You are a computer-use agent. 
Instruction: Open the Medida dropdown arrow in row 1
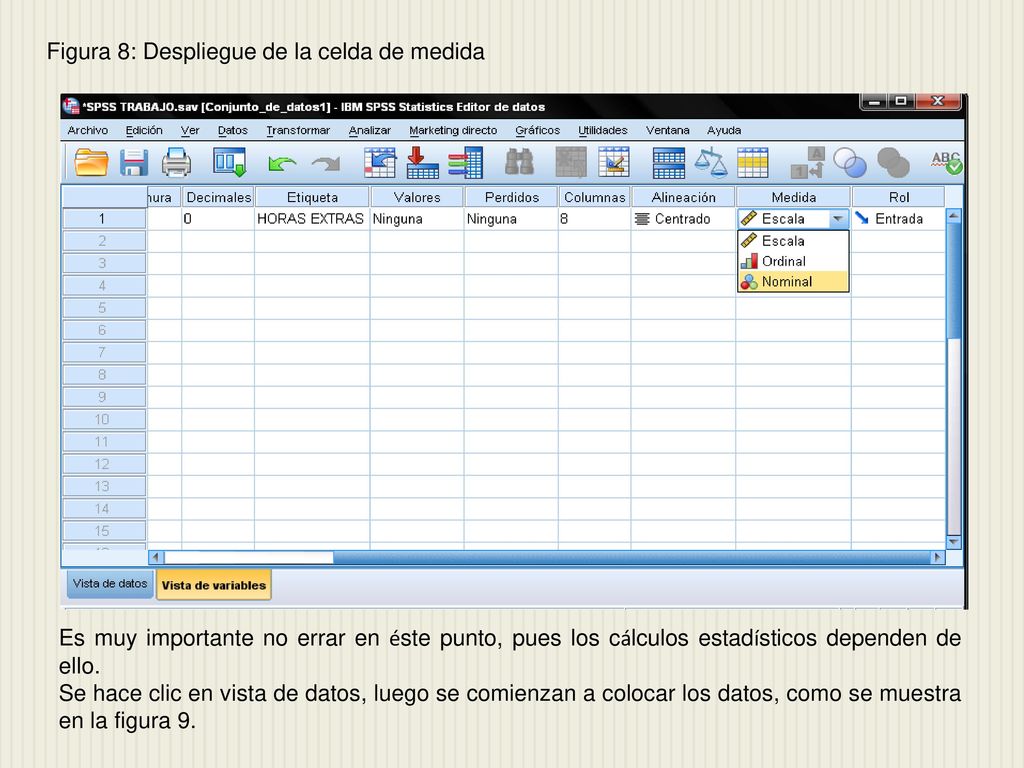[x=838, y=219]
